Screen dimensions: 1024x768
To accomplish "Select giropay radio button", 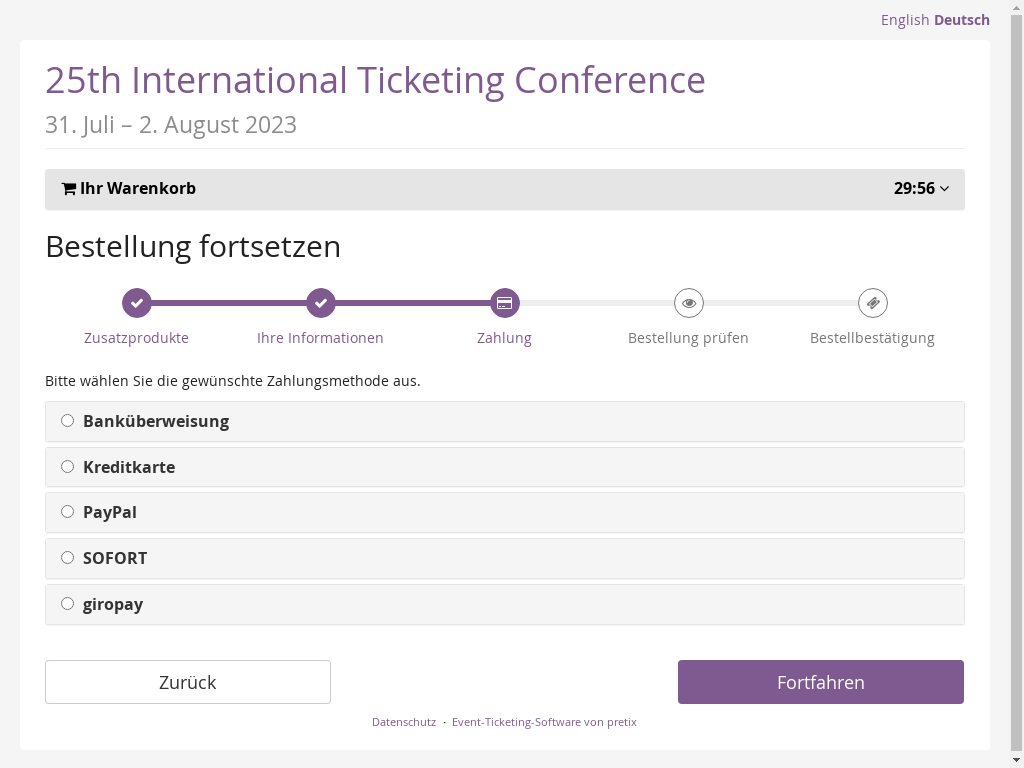I will coord(68,604).
